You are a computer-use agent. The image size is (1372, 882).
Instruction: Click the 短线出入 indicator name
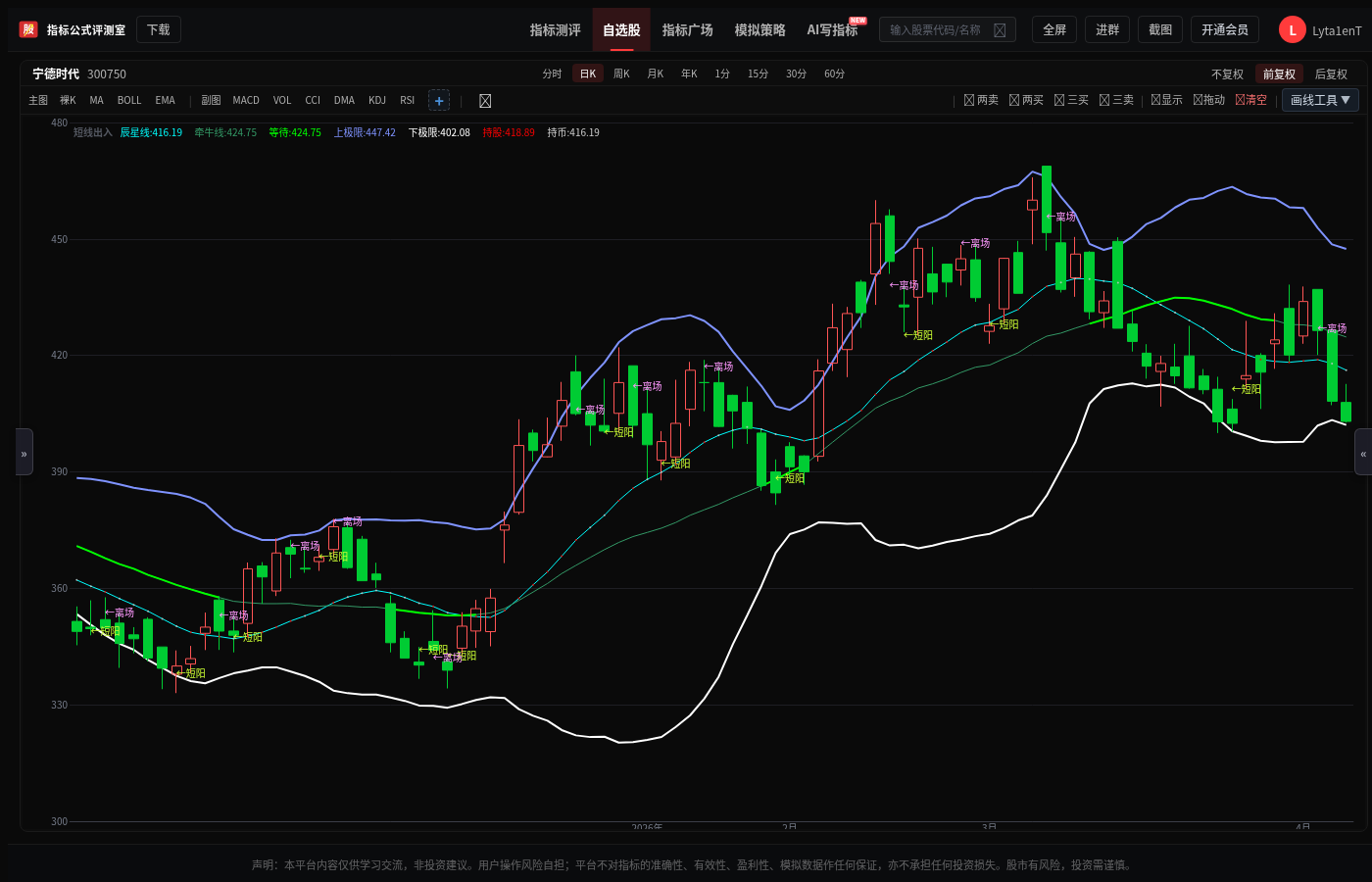pyautogui.click(x=93, y=133)
